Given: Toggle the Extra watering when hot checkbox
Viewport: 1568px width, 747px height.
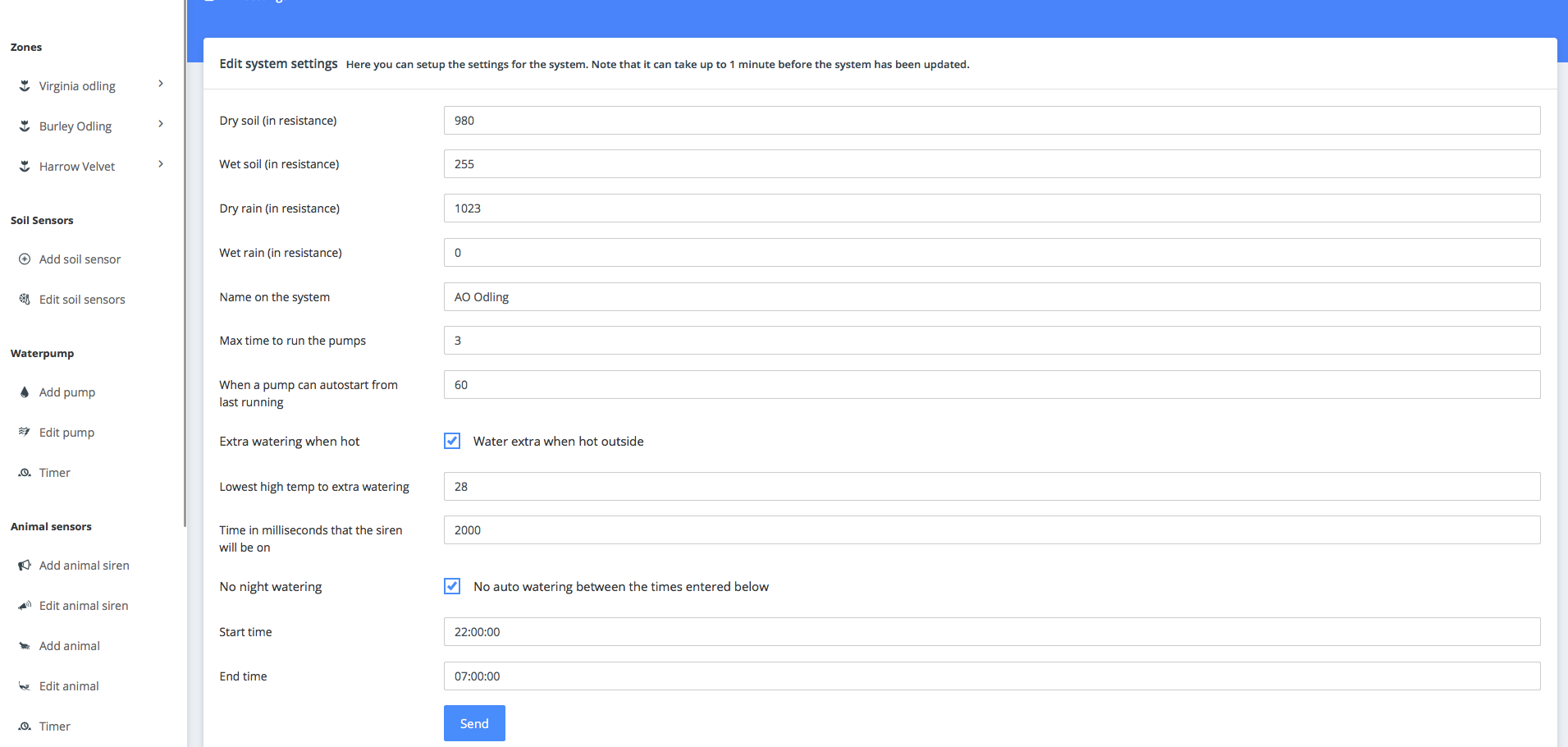Looking at the screenshot, I should (x=452, y=441).
